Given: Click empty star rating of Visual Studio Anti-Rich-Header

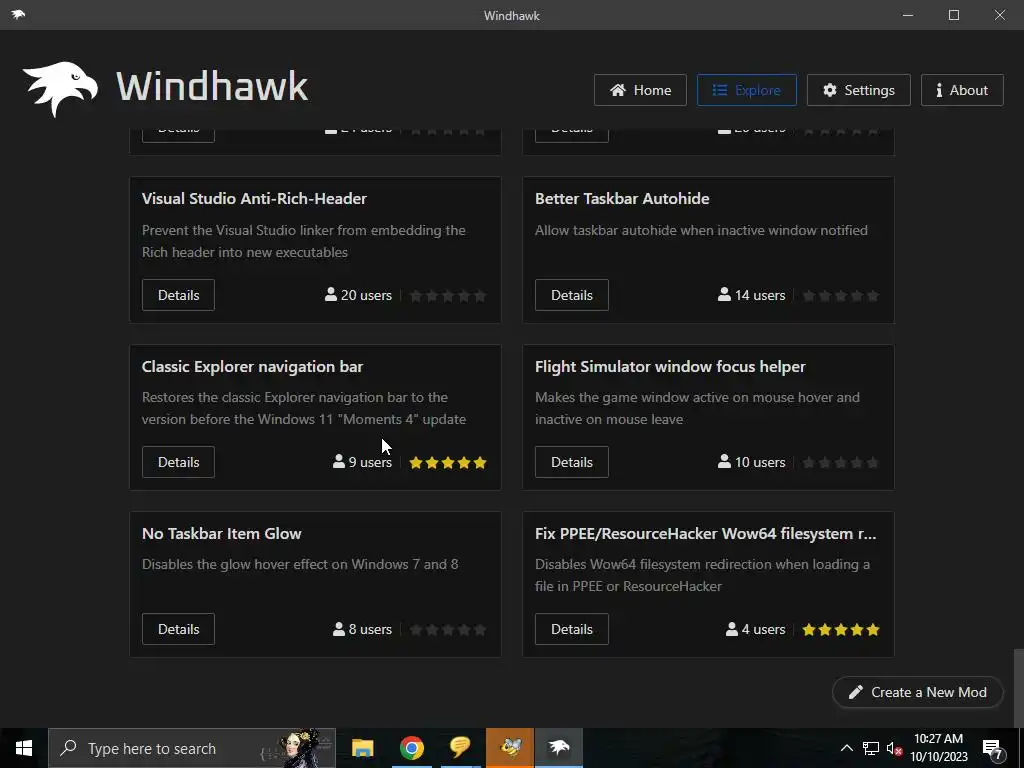Looking at the screenshot, I should point(448,296).
